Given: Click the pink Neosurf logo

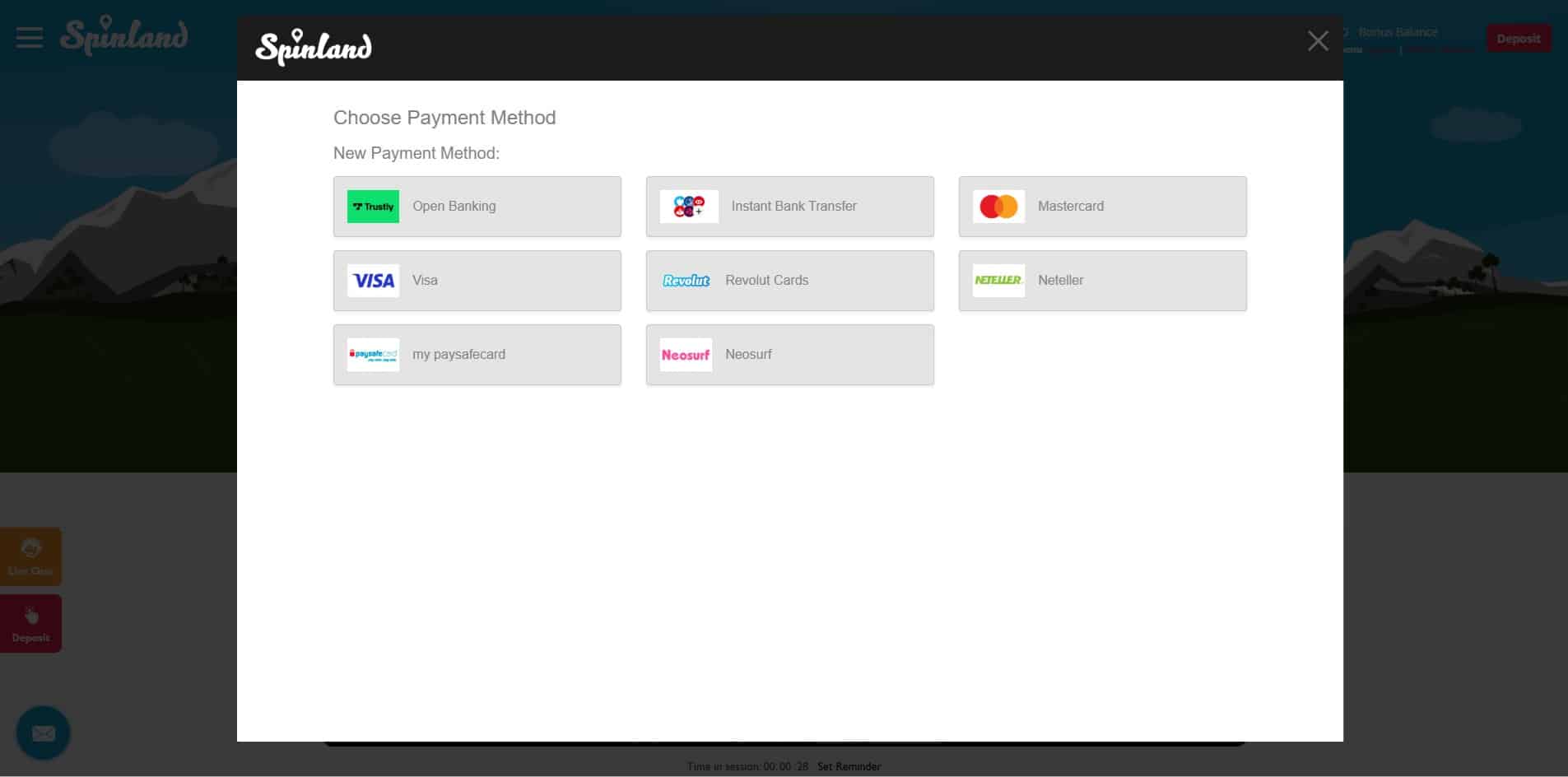Looking at the screenshot, I should pos(686,355).
